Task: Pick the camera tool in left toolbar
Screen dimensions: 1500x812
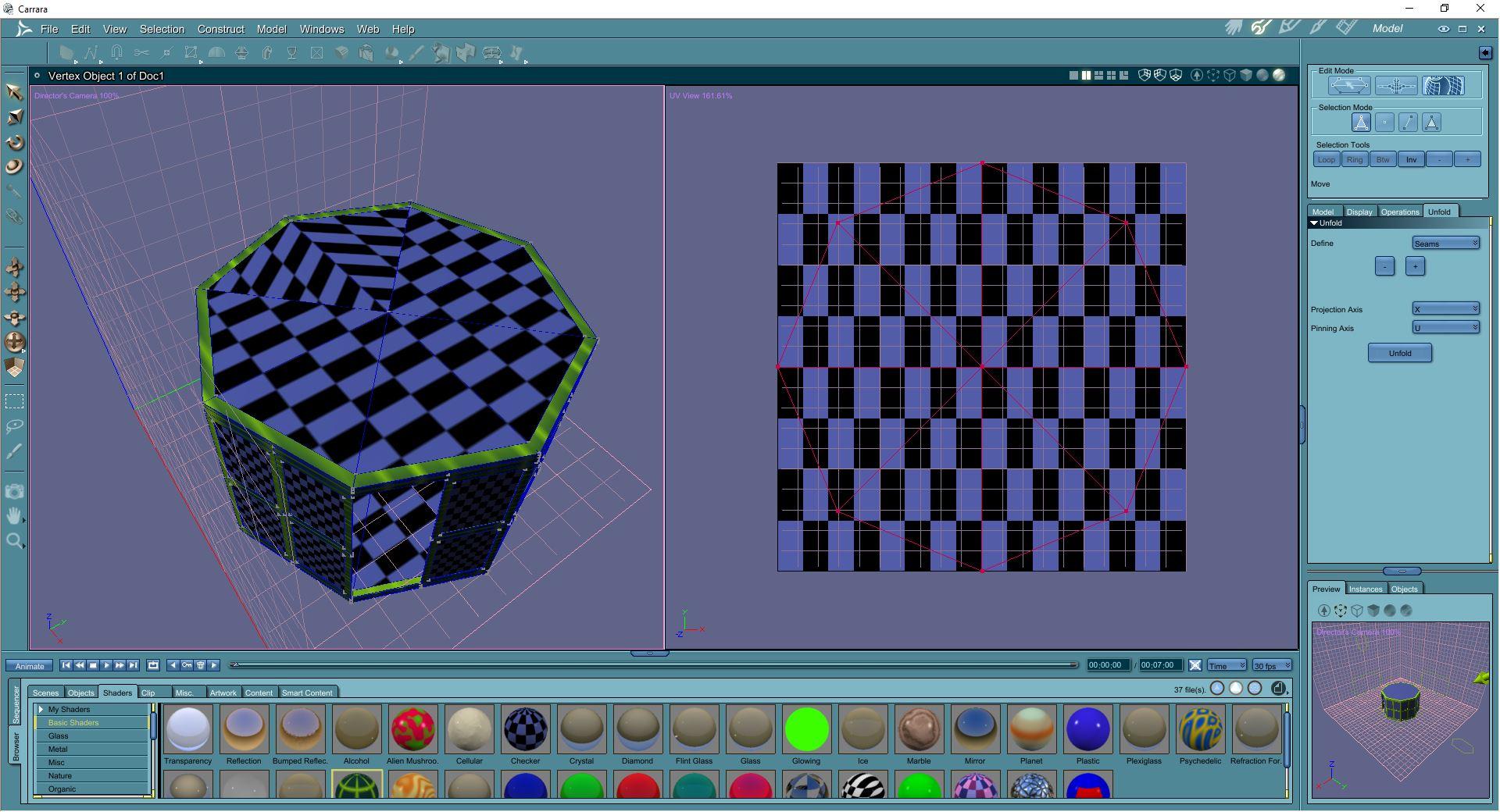Action: pyautogui.click(x=14, y=491)
